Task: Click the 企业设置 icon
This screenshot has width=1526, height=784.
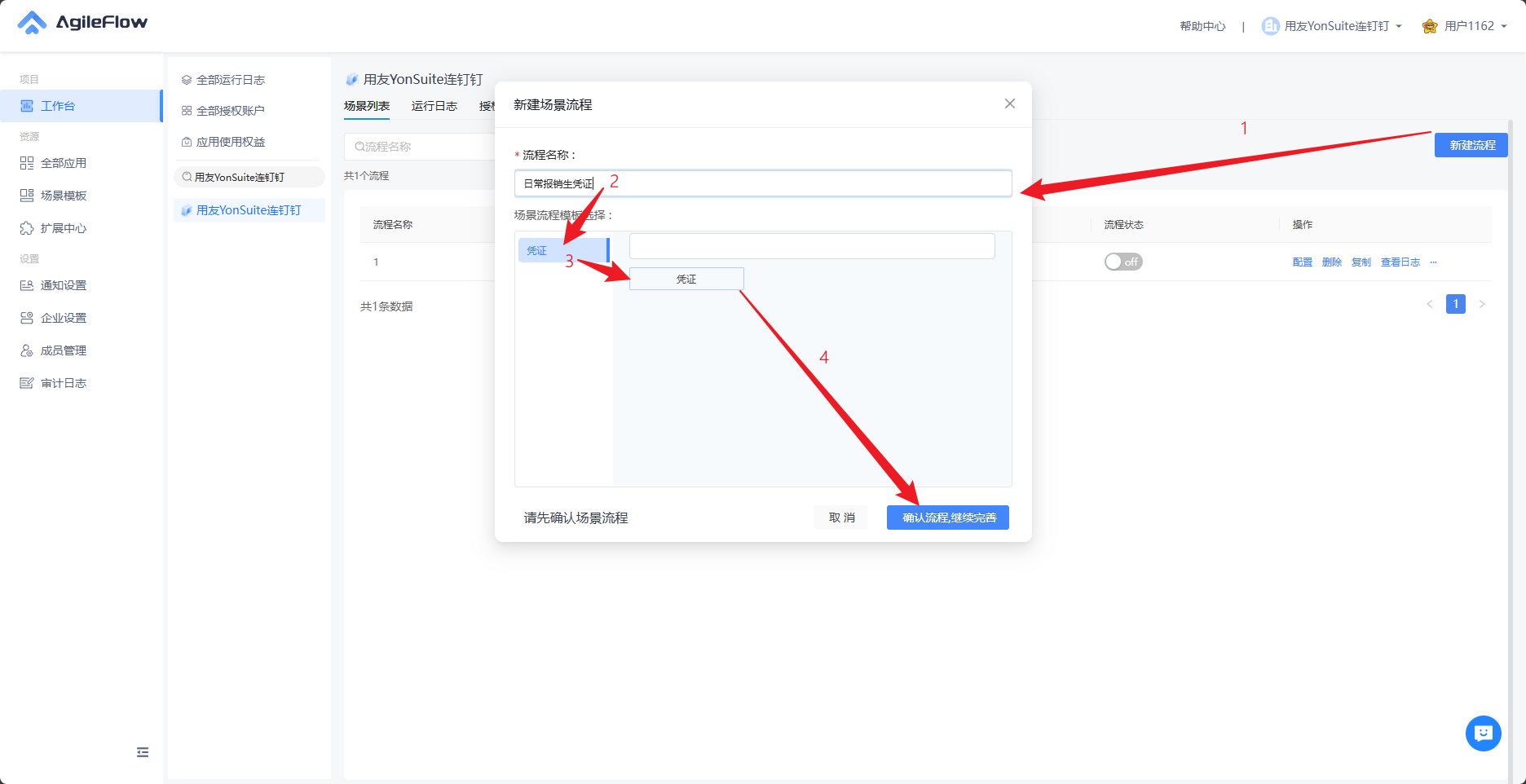Action: point(27,318)
